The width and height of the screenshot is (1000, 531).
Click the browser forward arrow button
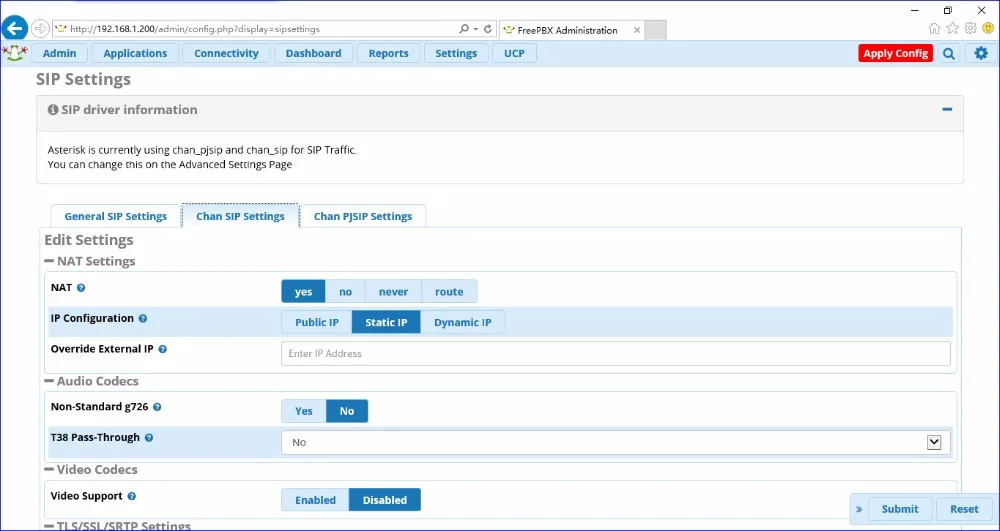(x=40, y=29)
